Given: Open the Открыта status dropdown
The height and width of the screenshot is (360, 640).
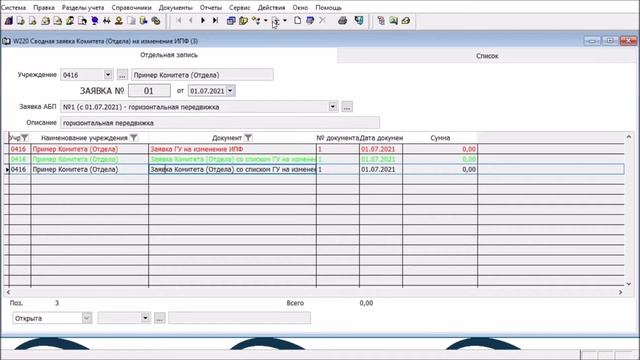Looking at the screenshot, I should [x=87, y=318].
